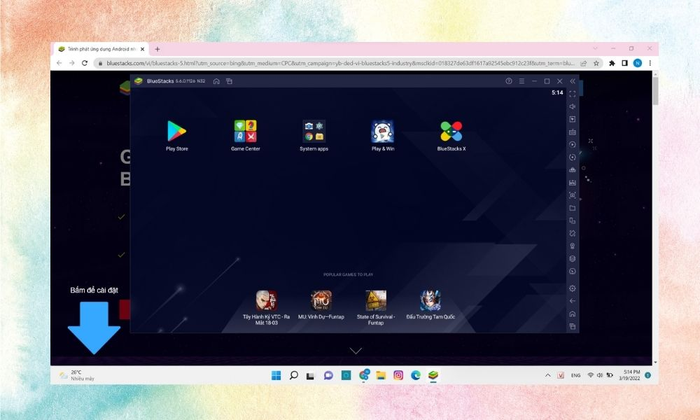700x420 pixels.
Task: Take a screenshot with BlueStacks sidebar icon
Action: (572, 195)
